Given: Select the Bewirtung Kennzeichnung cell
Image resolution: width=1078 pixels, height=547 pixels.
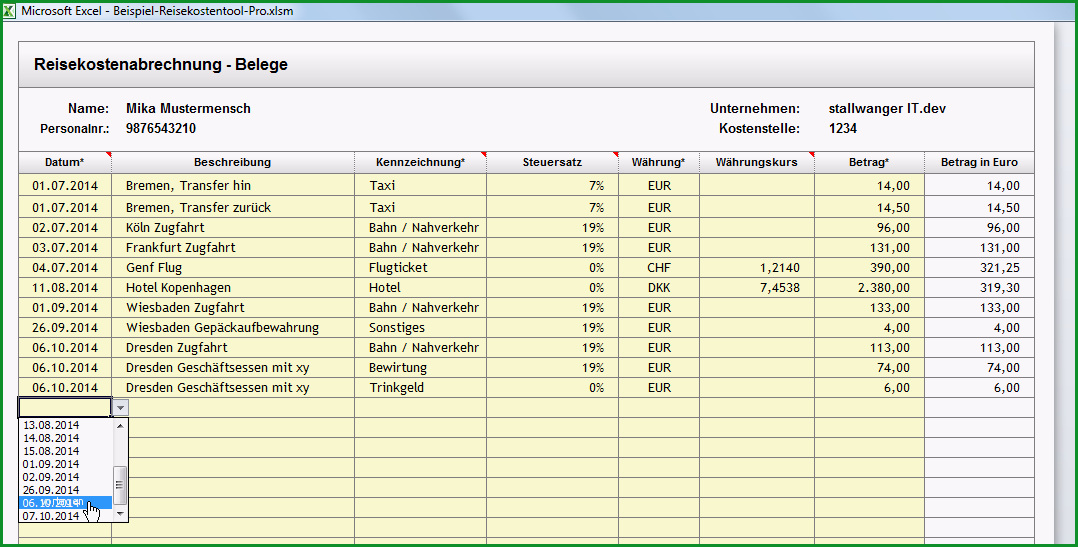Looking at the screenshot, I should click(x=420, y=367).
